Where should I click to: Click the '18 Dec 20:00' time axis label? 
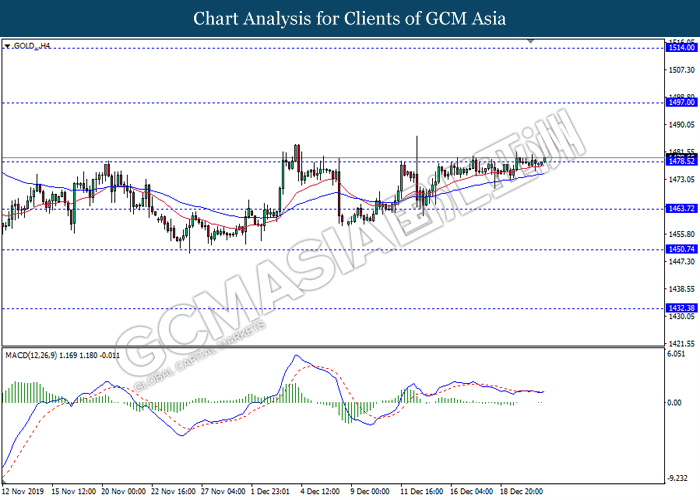(521, 491)
